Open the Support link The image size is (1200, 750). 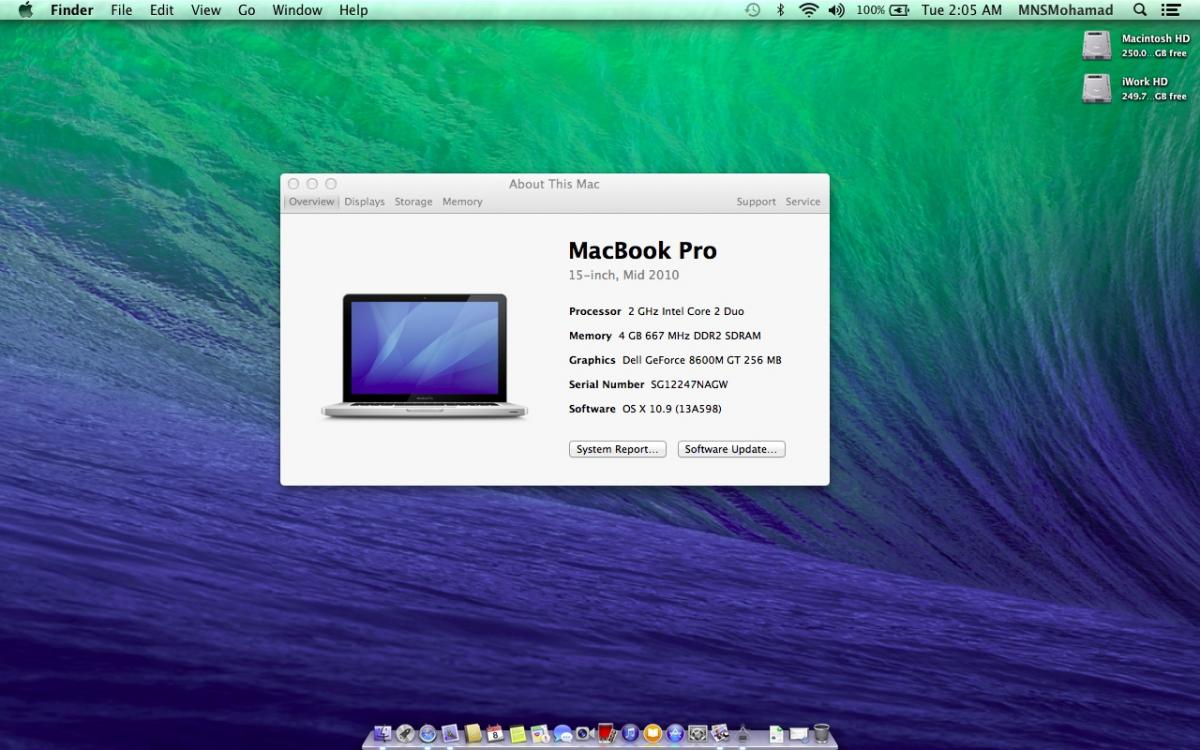(x=756, y=202)
